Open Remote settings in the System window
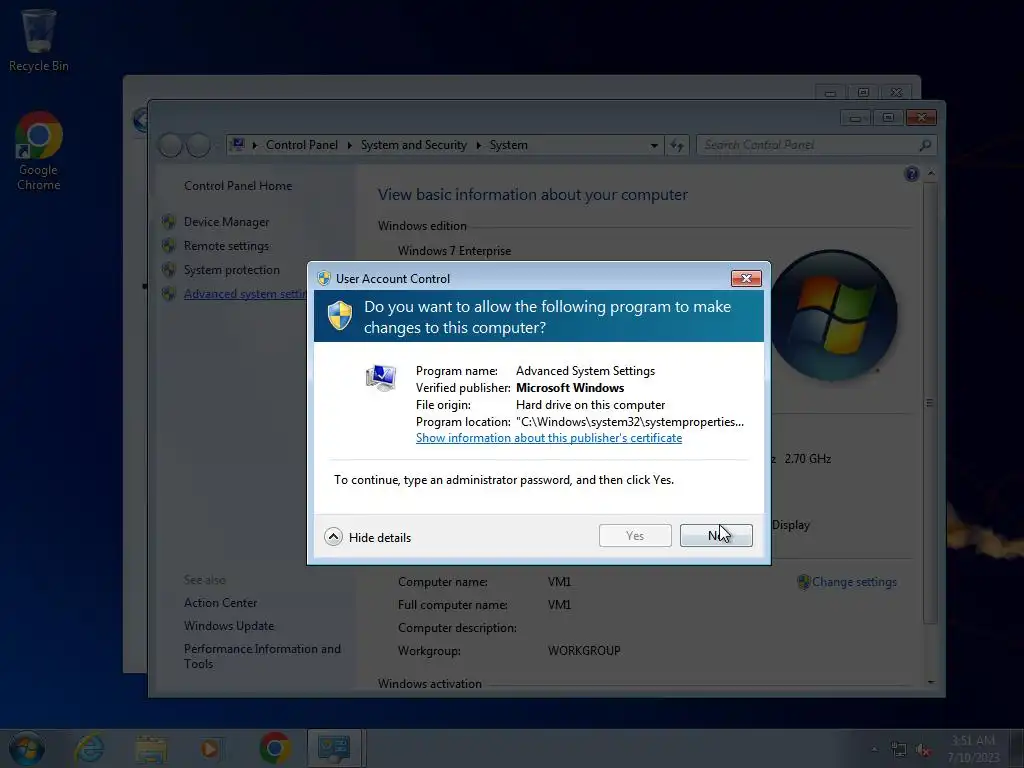The image size is (1024, 768). pos(226,246)
